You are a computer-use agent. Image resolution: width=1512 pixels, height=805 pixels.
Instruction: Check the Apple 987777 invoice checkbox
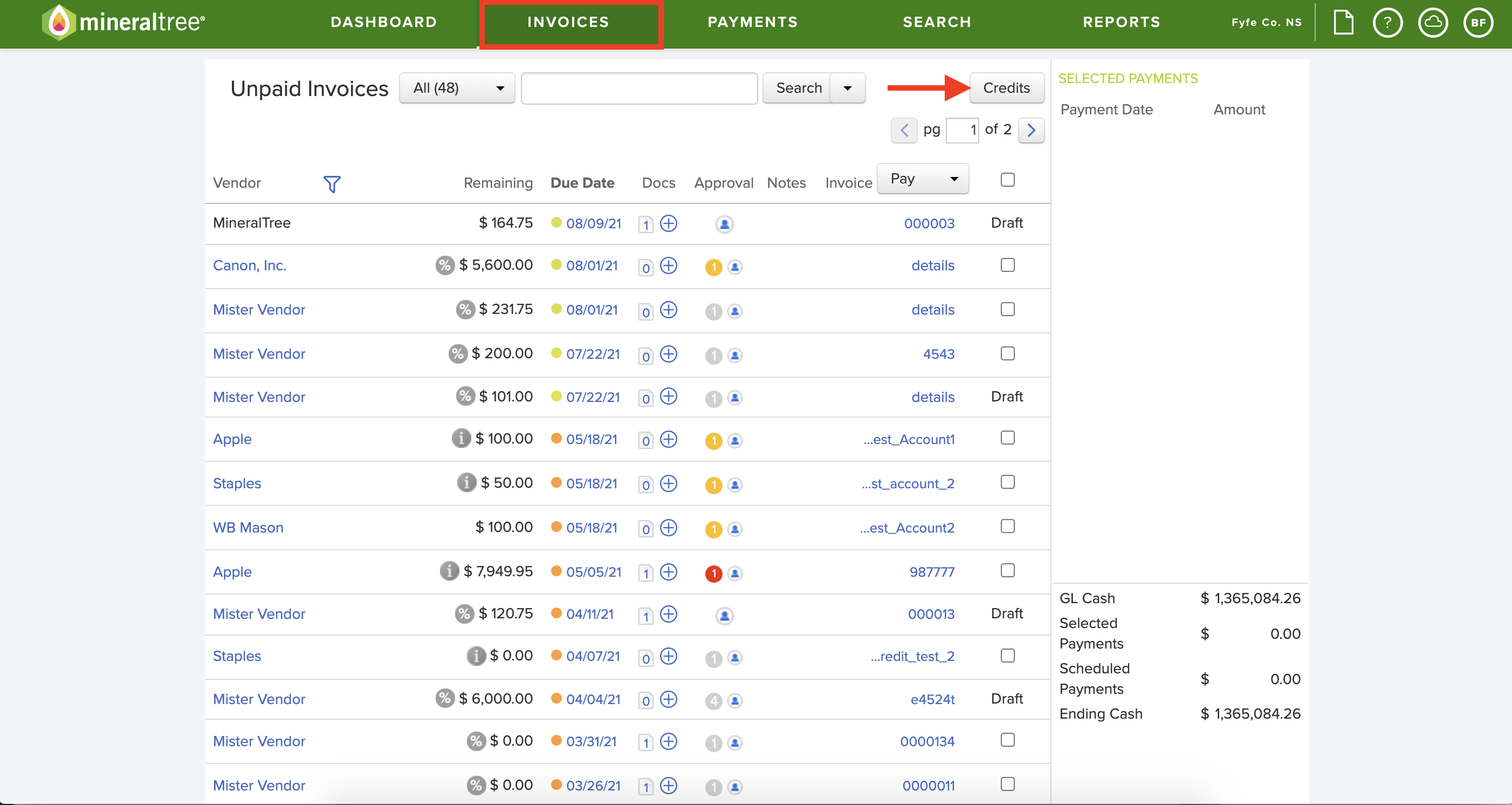(x=1008, y=570)
